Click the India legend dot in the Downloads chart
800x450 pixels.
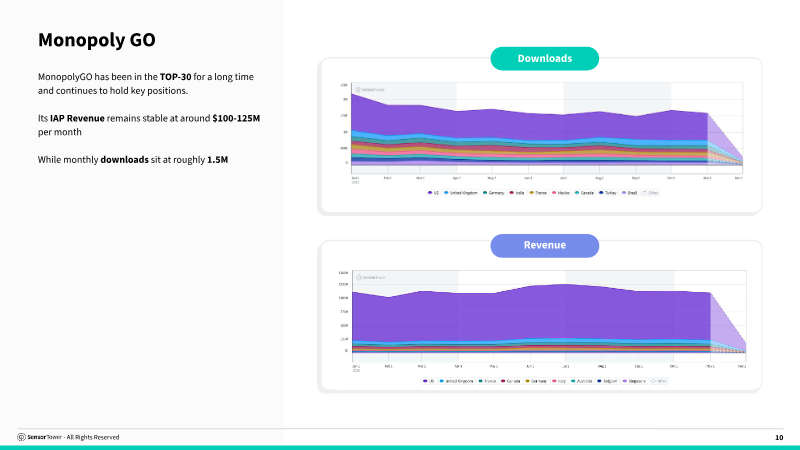coord(511,192)
